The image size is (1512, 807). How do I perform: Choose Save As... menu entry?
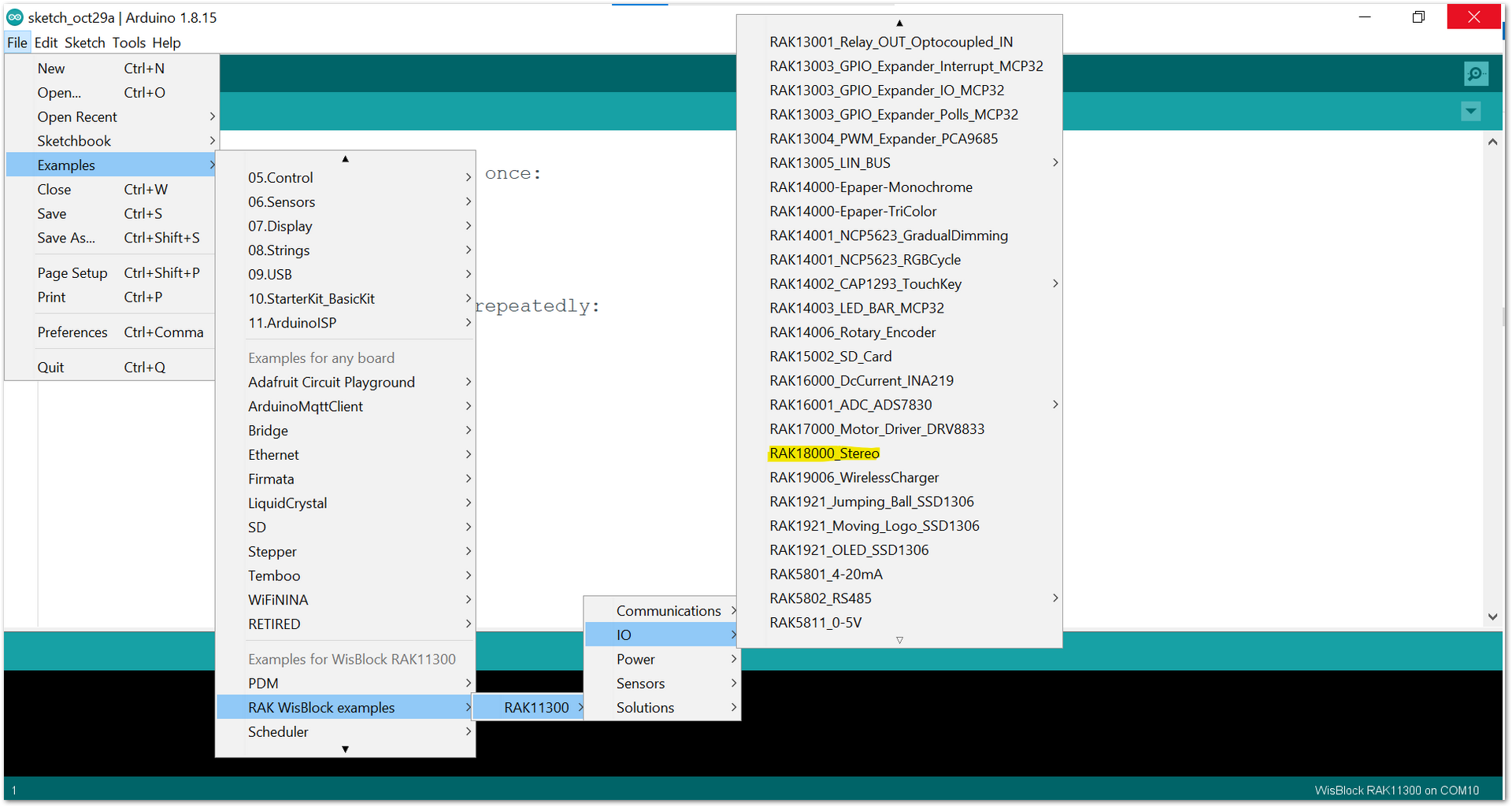111,238
